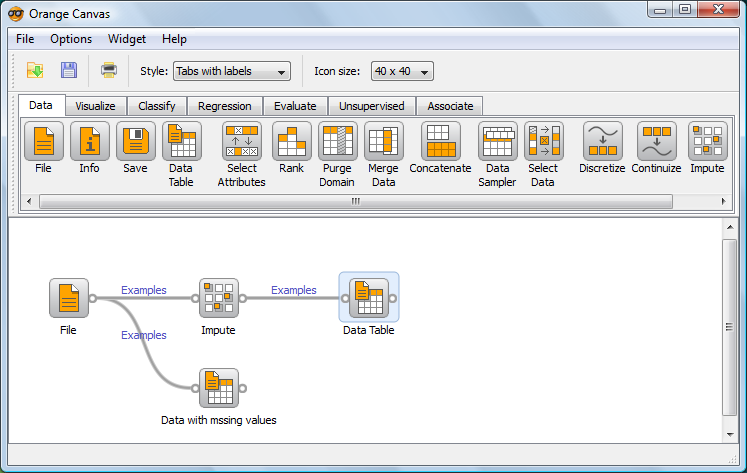747x473 pixels.
Task: Click the Data Table node's output connector
Action: [x=393, y=299]
